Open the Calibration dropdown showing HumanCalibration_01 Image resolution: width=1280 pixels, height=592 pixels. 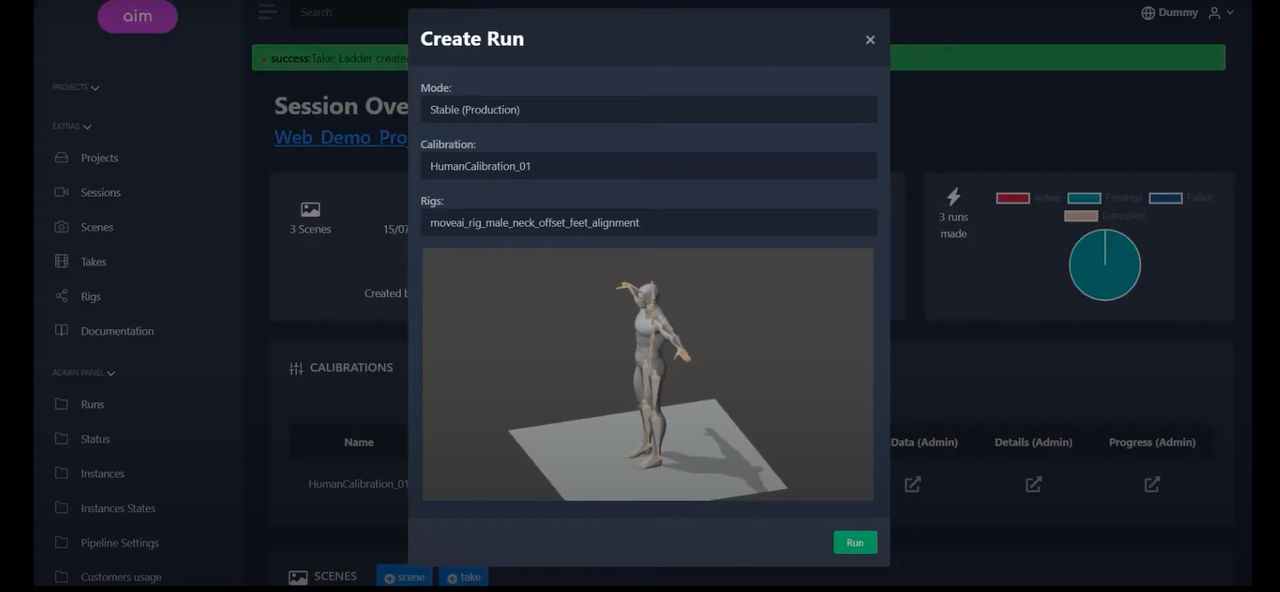point(649,166)
